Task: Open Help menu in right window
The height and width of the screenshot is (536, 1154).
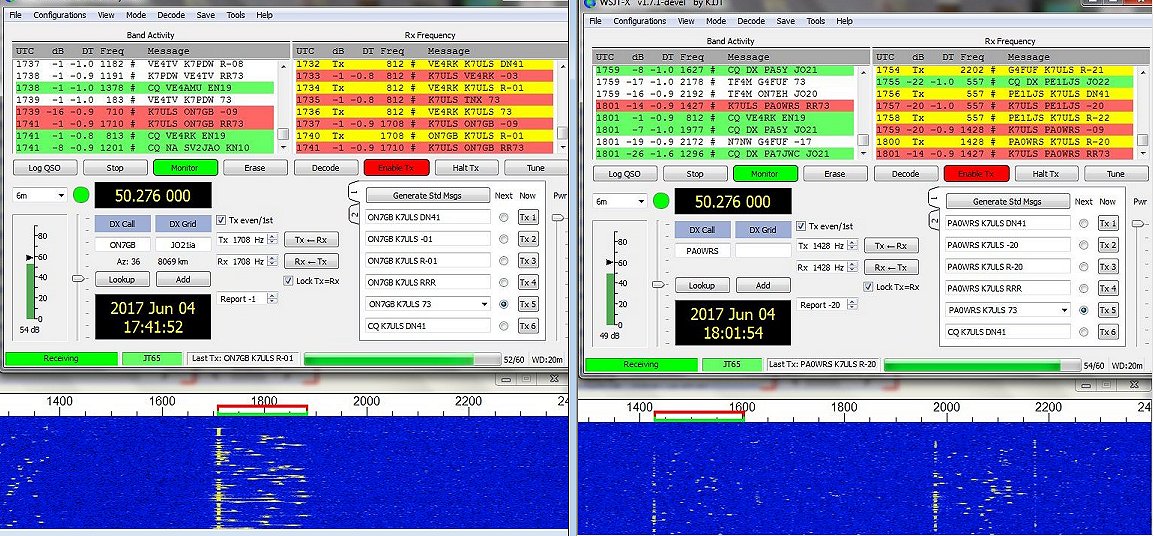Action: 844,21
